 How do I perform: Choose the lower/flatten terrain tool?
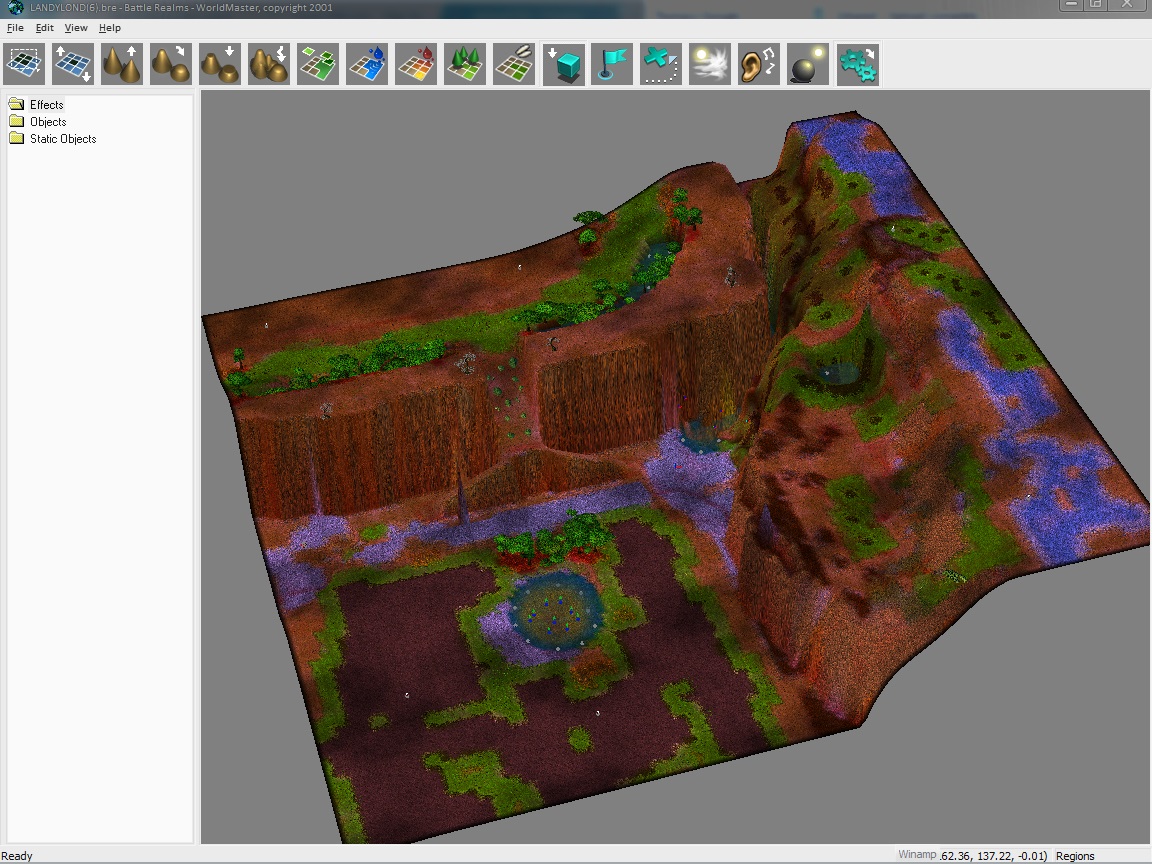220,64
